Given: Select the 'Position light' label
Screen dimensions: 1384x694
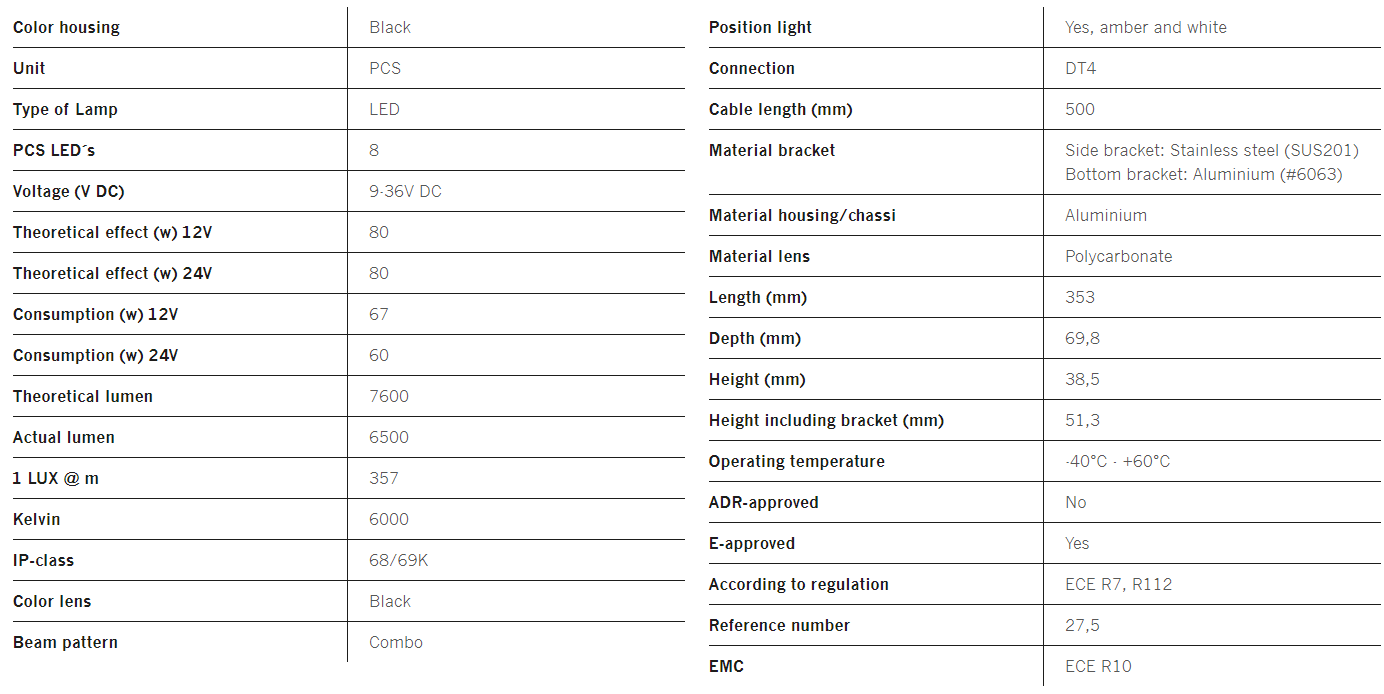Looking at the screenshot, I should click(x=760, y=28).
